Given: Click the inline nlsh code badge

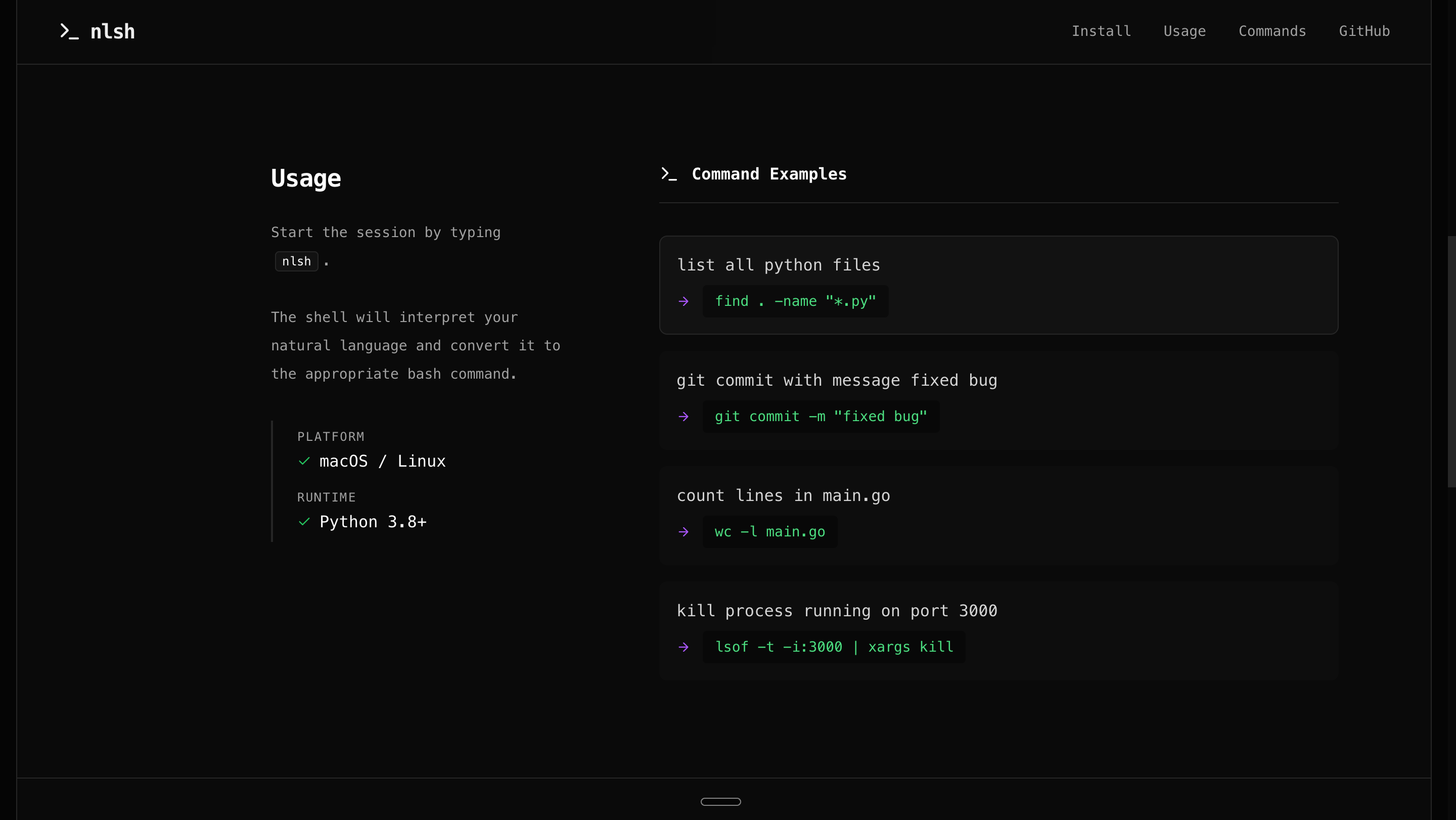Looking at the screenshot, I should tap(296, 261).
